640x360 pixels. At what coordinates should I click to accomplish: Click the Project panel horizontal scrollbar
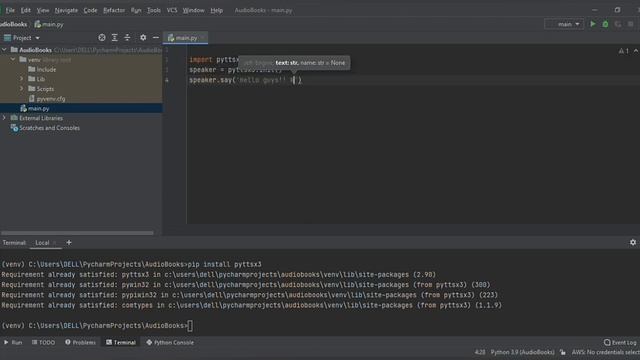pyautogui.click(x=78, y=233)
